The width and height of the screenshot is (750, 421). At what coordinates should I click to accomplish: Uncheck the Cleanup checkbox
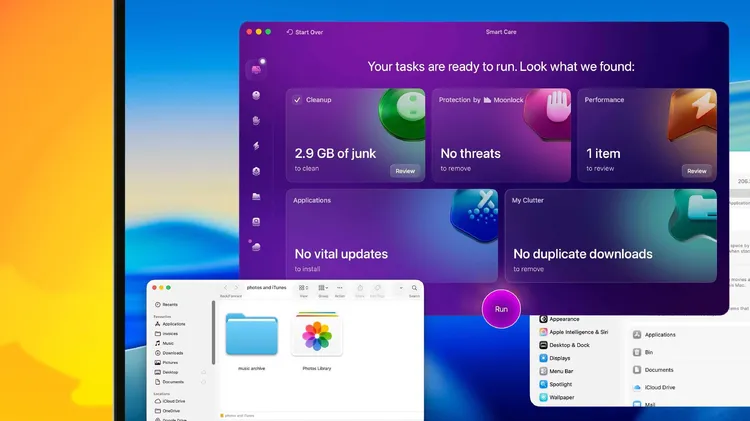(297, 100)
